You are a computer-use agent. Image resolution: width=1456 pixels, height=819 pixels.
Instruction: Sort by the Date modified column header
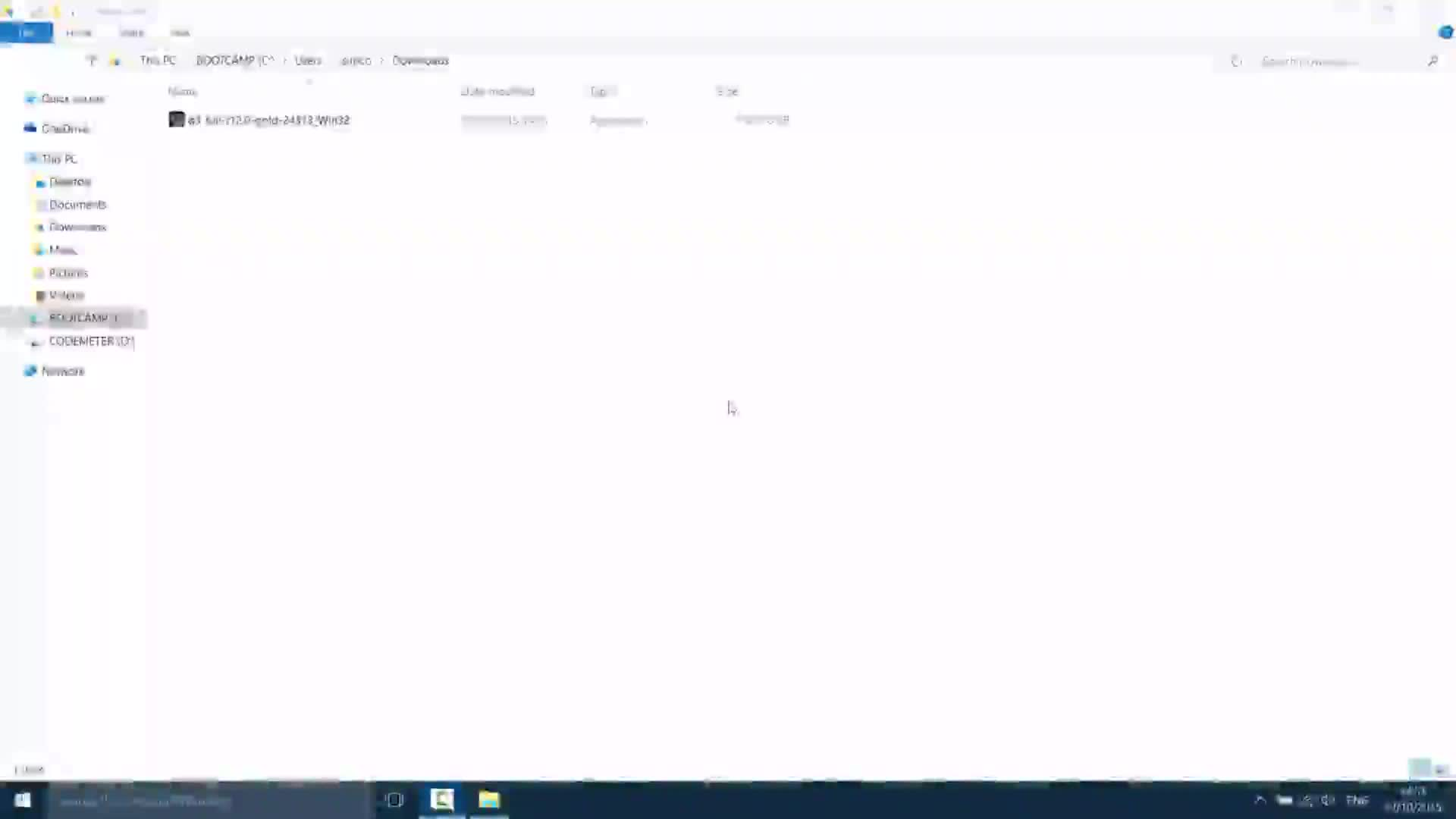497,91
